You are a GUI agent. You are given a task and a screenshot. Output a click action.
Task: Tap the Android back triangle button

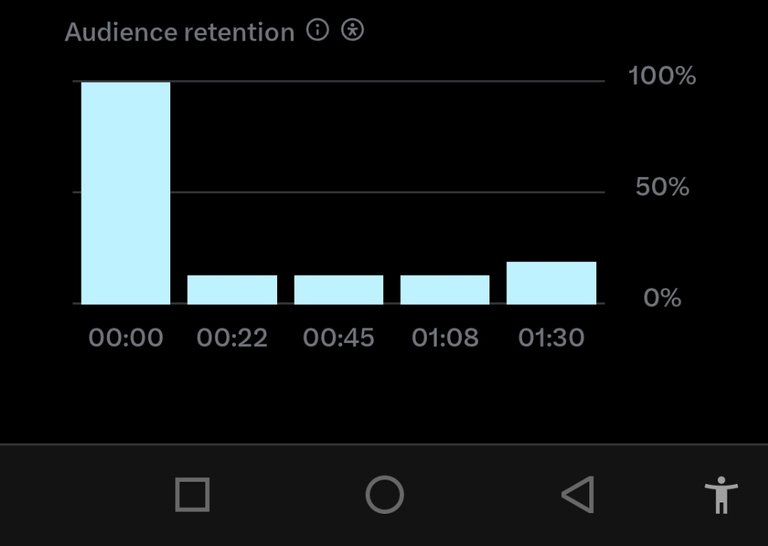578,495
